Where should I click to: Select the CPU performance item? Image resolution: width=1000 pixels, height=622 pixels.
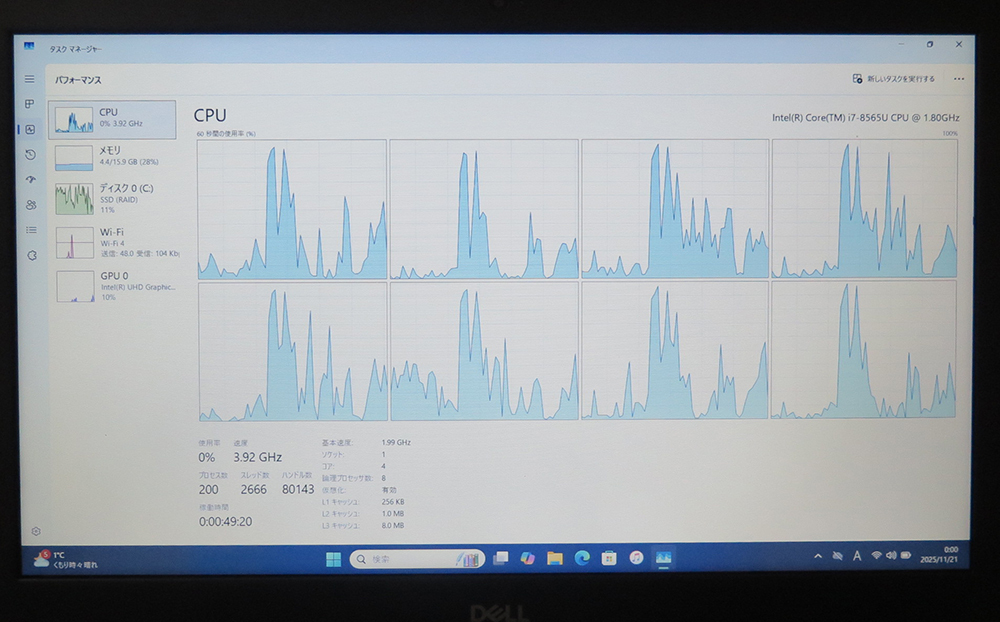click(112, 119)
